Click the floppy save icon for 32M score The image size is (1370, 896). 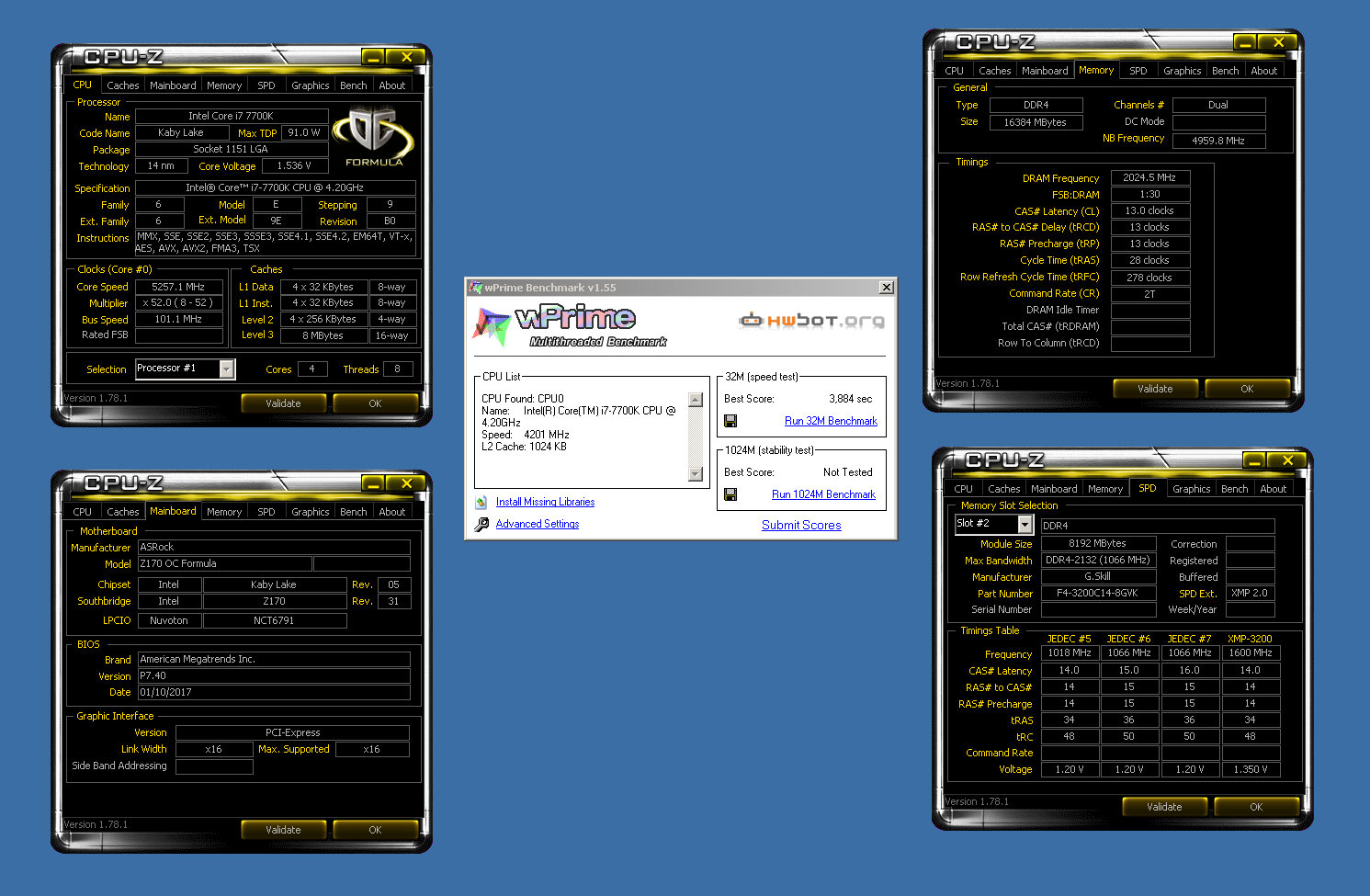pos(730,421)
